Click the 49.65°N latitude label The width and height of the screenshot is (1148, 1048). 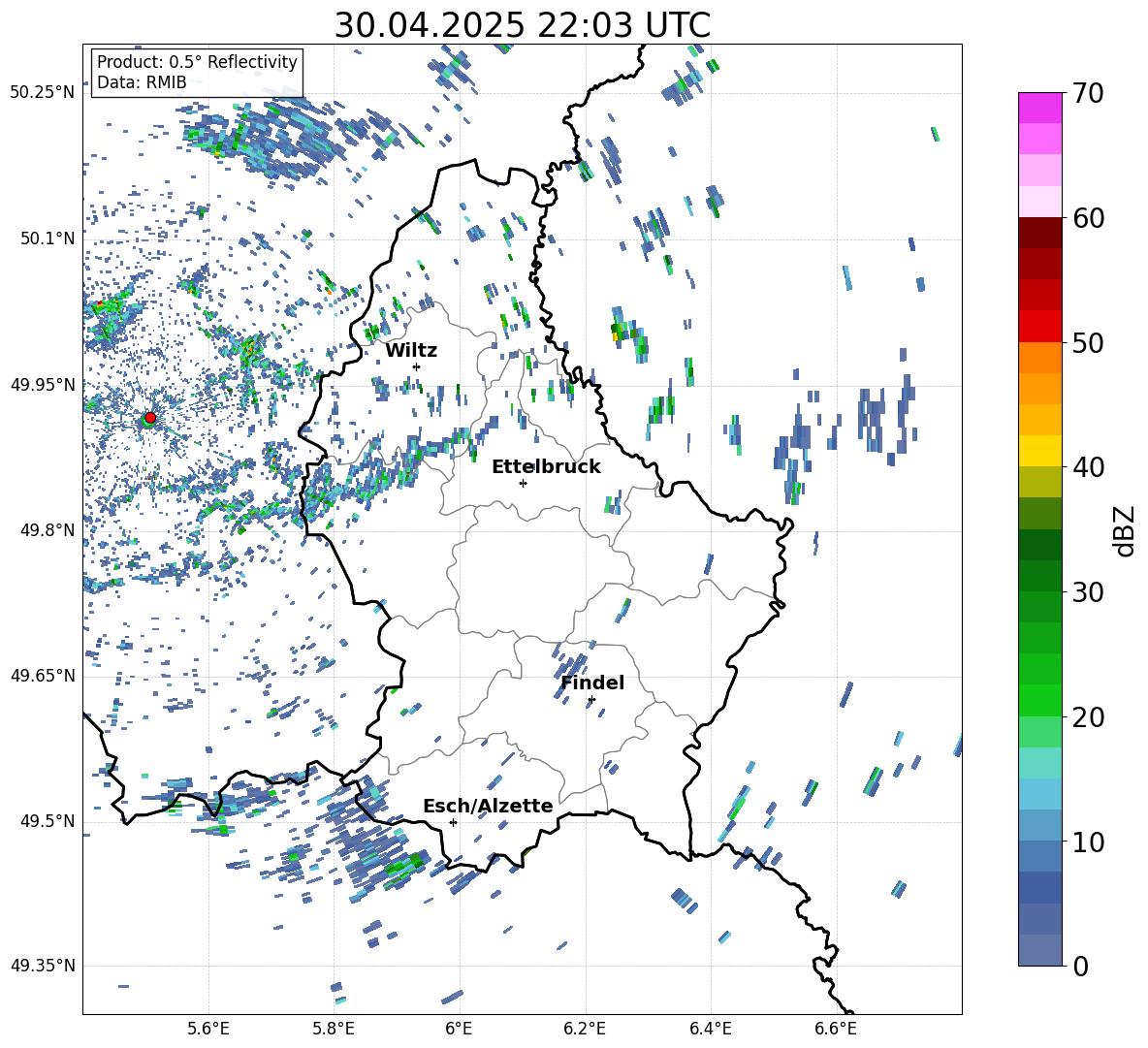tap(43, 675)
